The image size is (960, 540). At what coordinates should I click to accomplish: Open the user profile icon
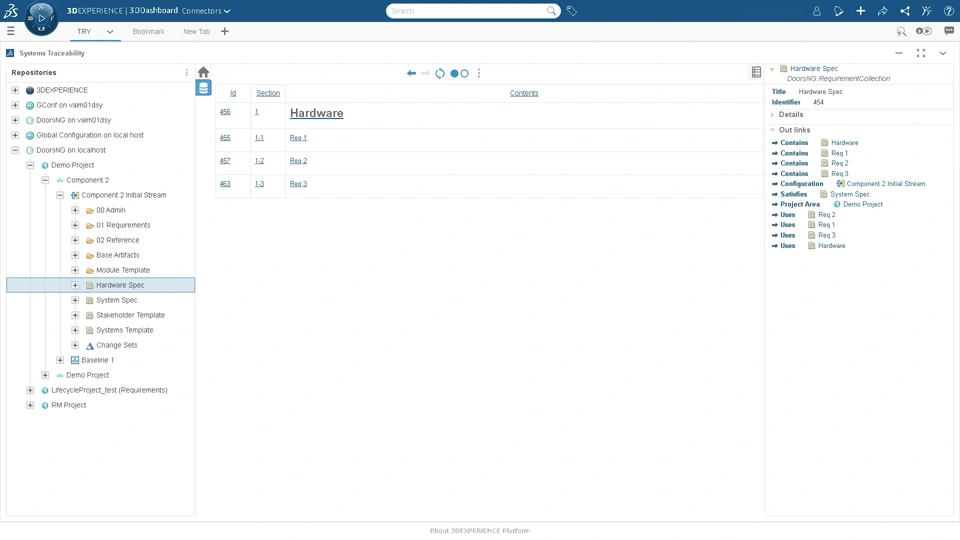816,11
